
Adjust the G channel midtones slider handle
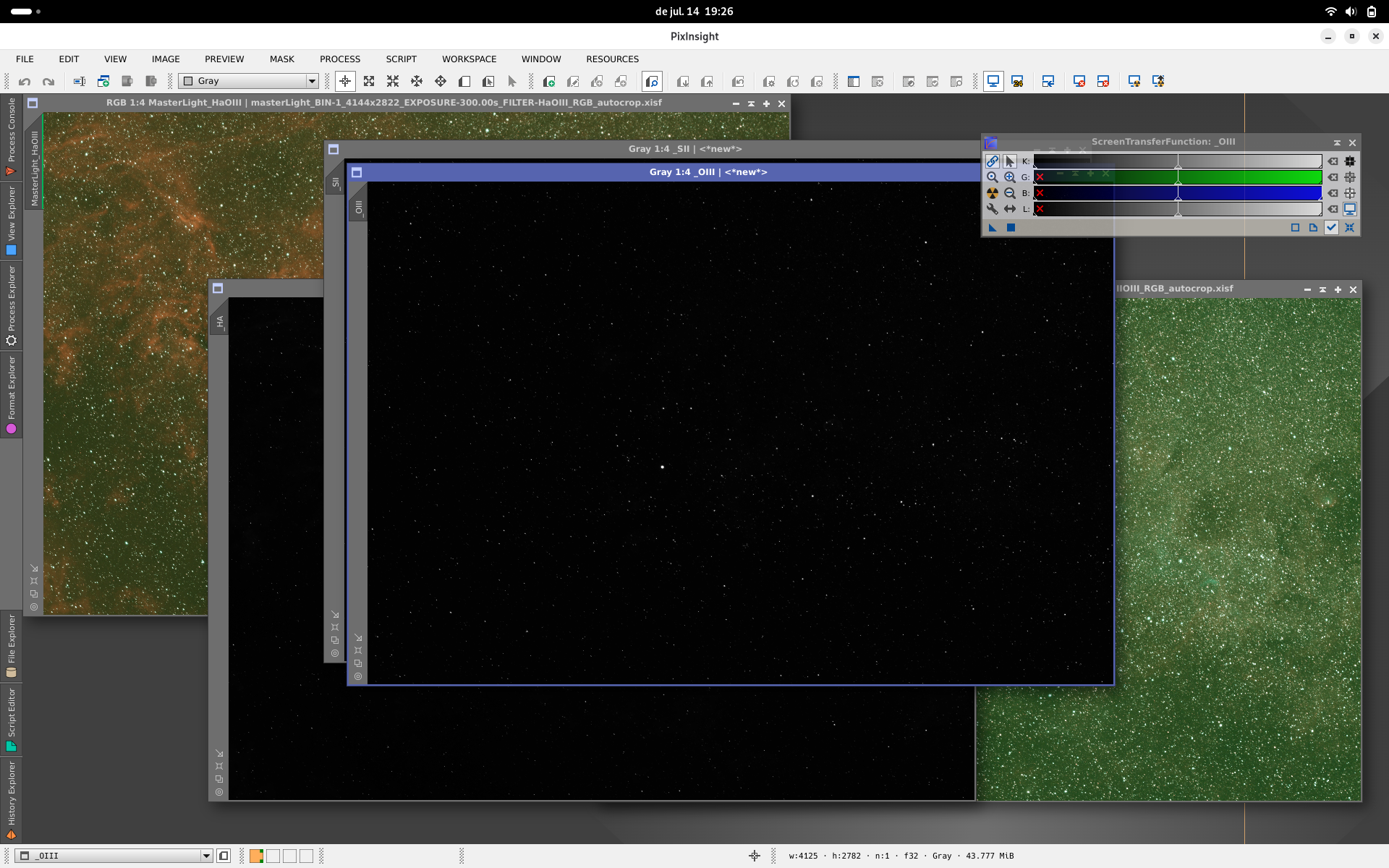click(1178, 183)
